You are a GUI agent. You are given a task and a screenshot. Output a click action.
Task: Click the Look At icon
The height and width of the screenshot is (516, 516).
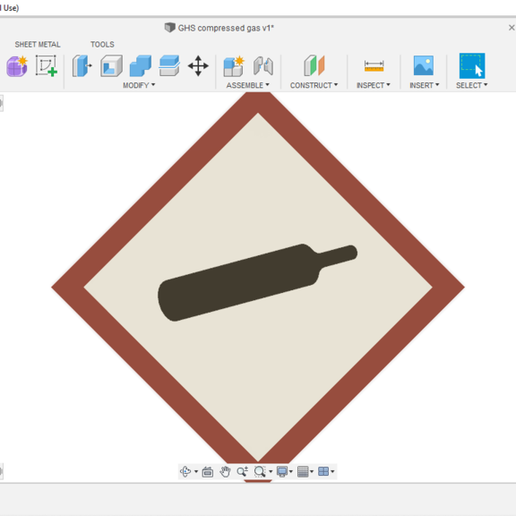207,471
